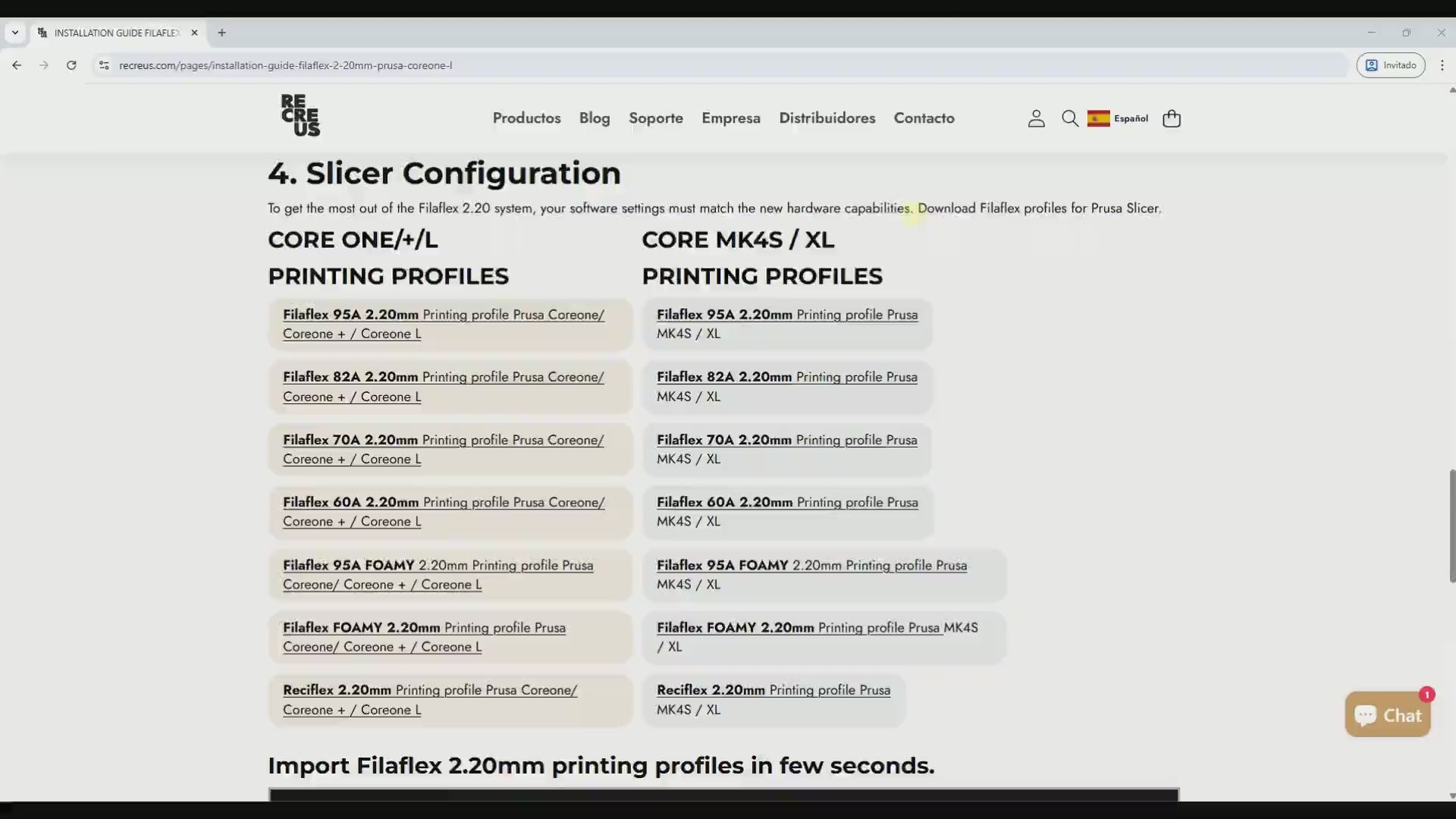
Task: Open the Español language selector
Action: [x=1118, y=118]
